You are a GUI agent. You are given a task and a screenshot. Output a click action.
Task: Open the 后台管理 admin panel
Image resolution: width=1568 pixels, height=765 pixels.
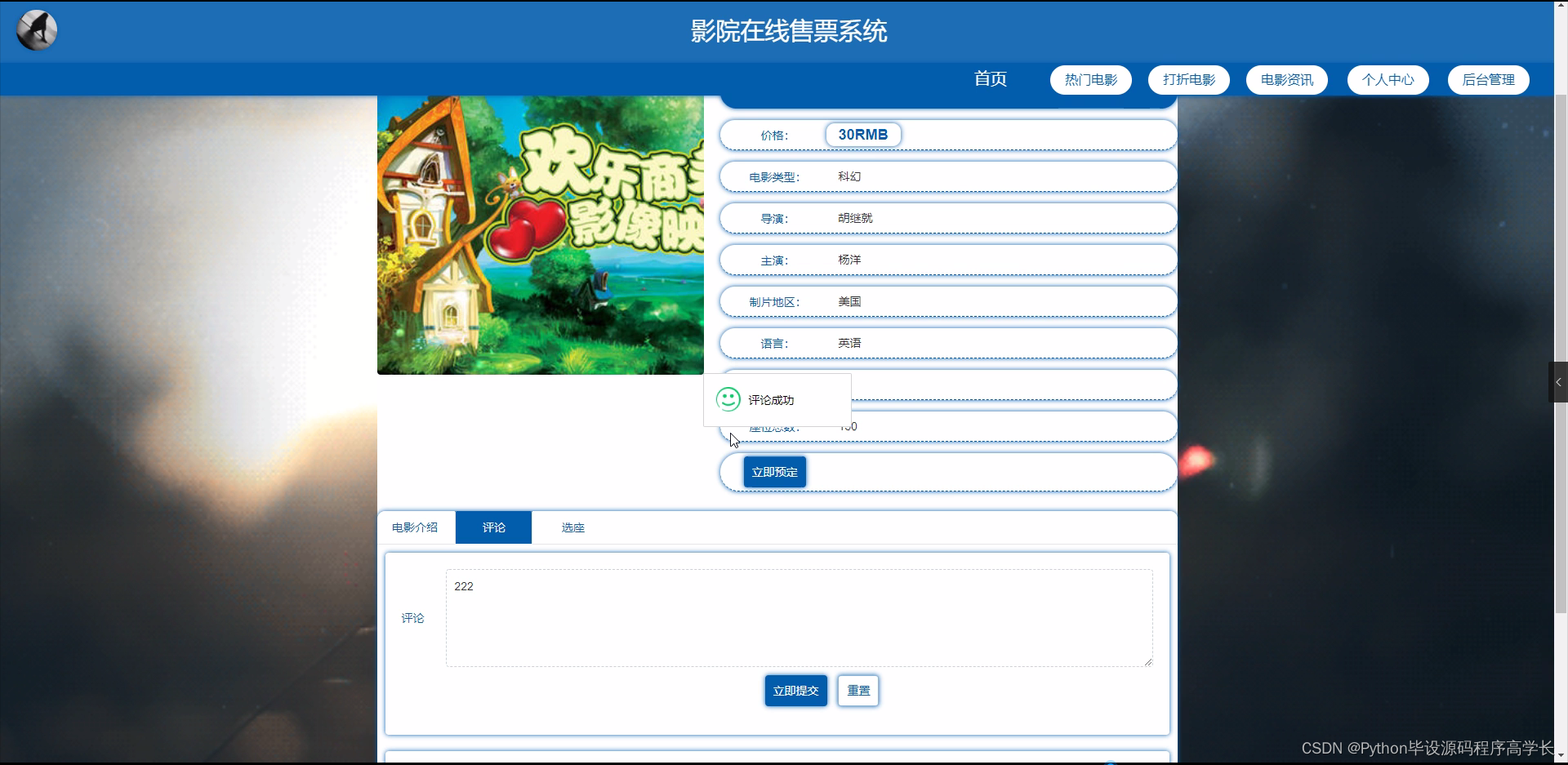1487,79
